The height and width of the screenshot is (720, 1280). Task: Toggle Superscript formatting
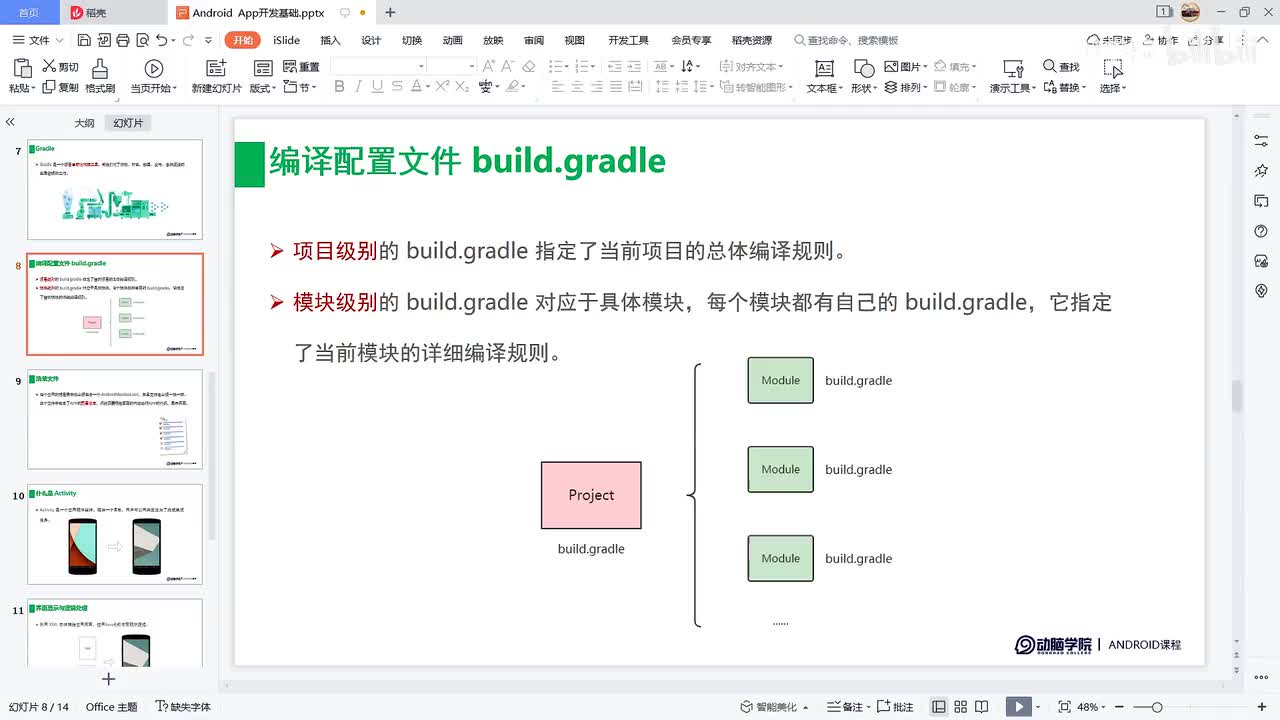coord(441,87)
